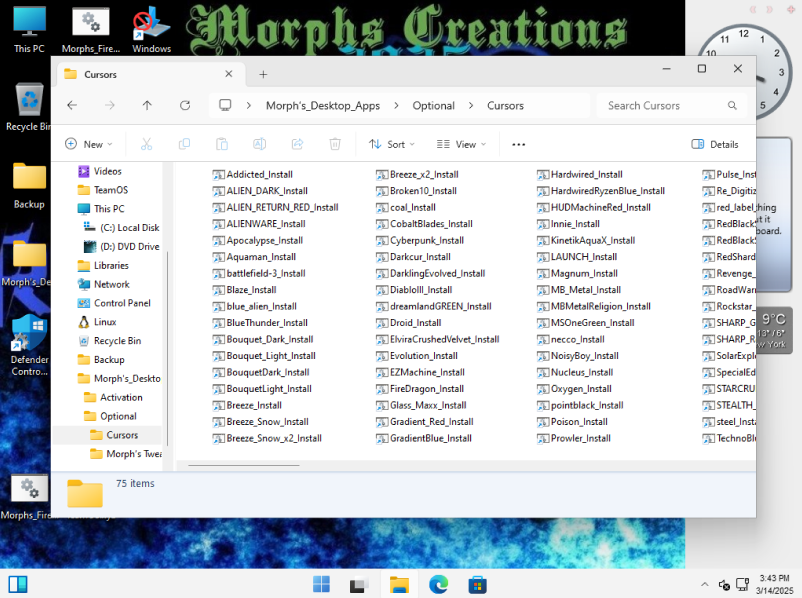
Task: Open Control Panel from the sidebar
Action: [x=122, y=303]
